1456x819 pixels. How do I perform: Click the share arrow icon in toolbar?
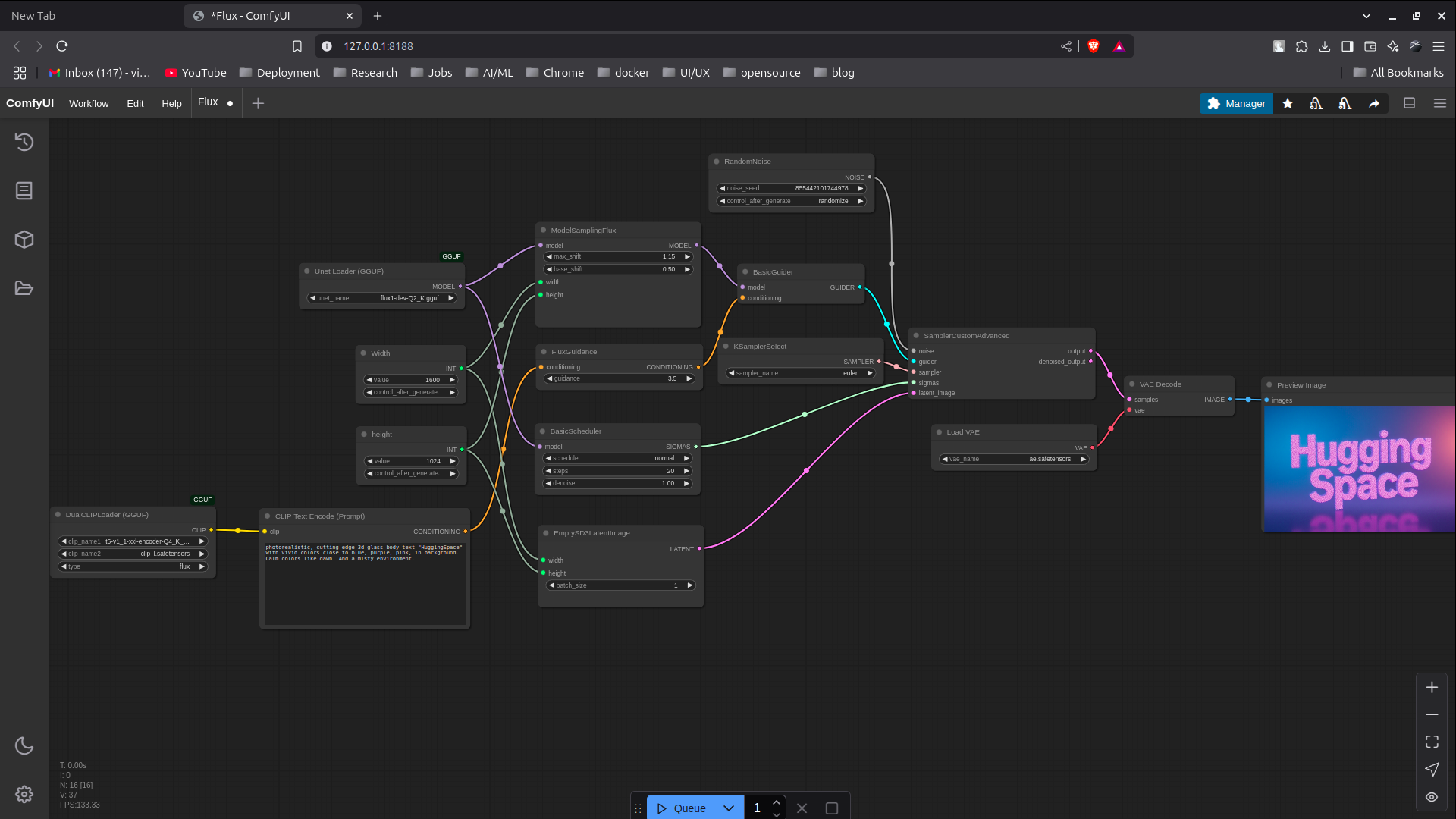[x=1374, y=103]
